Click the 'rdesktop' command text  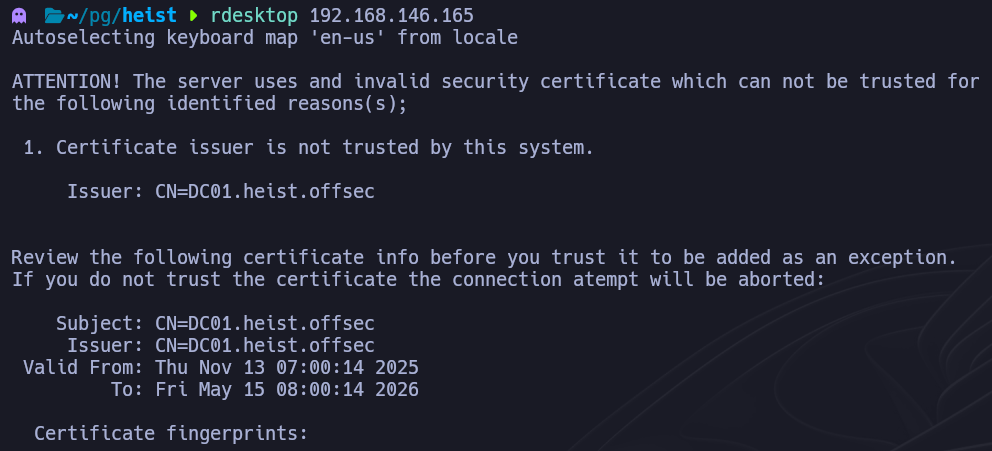pos(255,17)
